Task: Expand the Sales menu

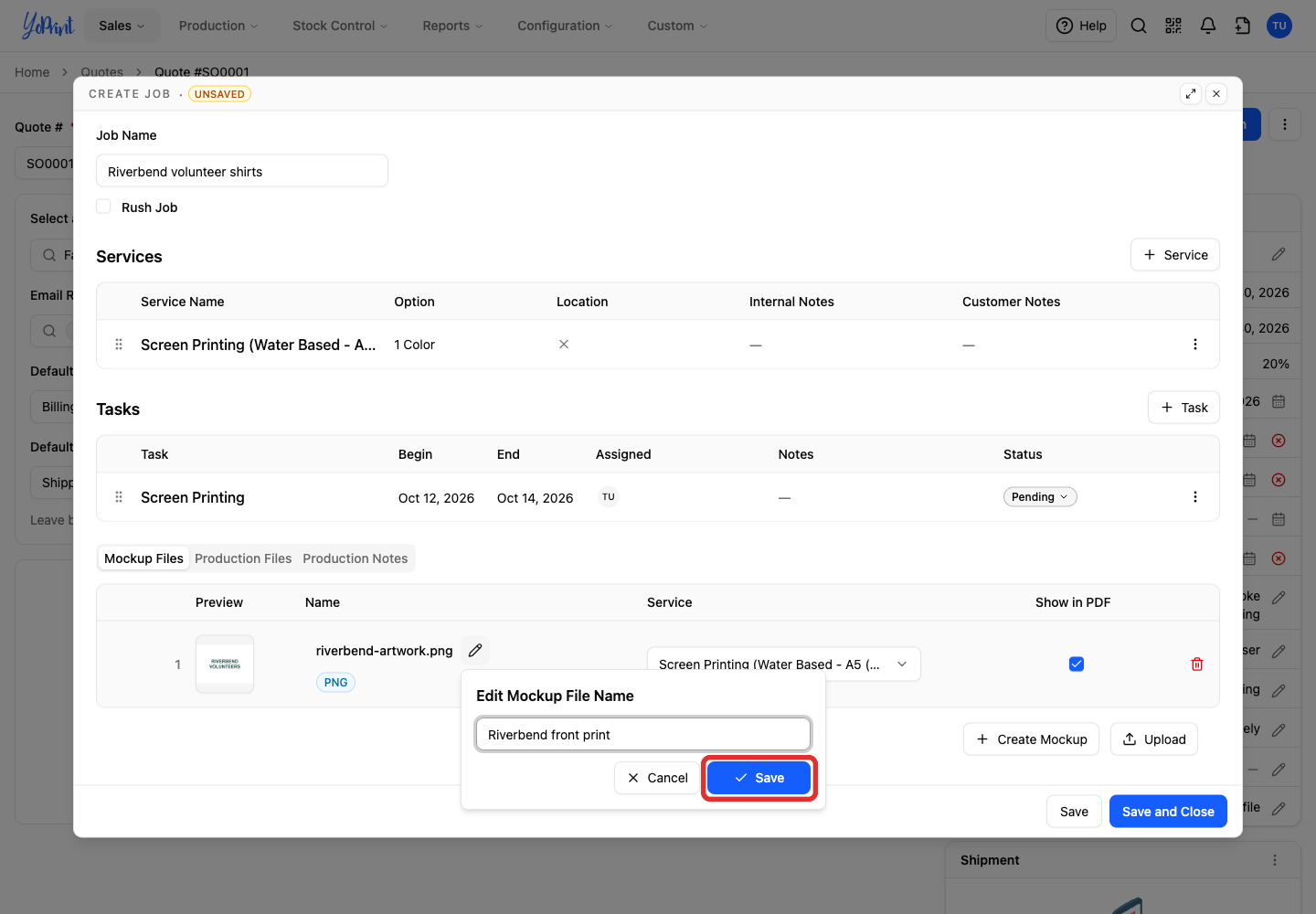Action: (x=122, y=26)
